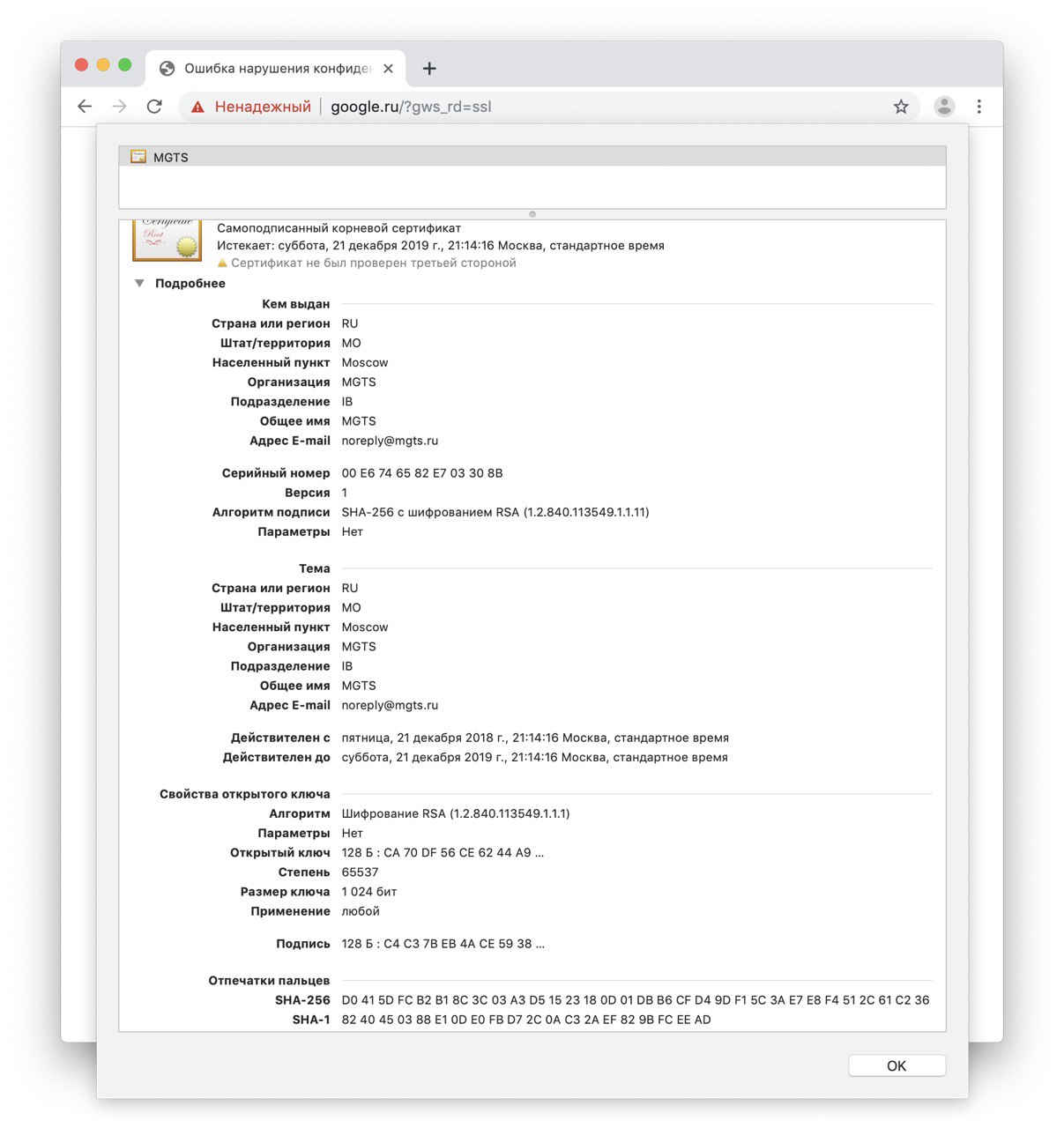Image resolution: width=1064 pixels, height=1128 pixels.
Task: Click the Применение value любой
Action: (361, 911)
